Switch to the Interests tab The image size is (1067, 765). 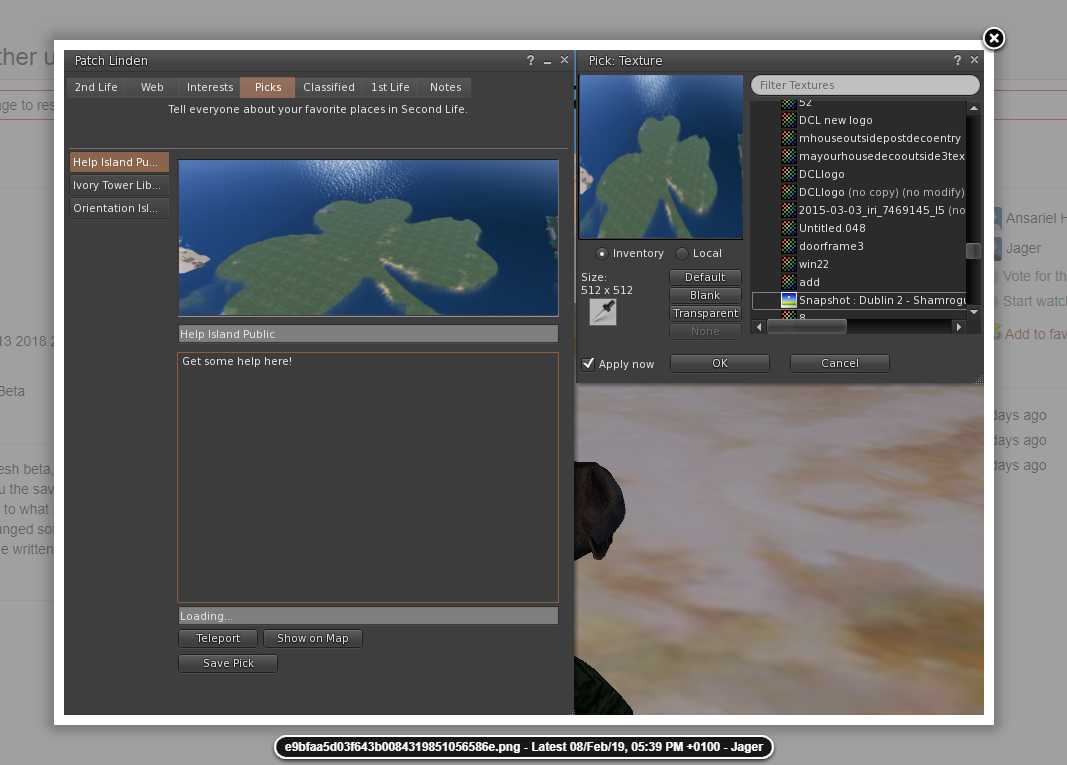click(x=210, y=87)
